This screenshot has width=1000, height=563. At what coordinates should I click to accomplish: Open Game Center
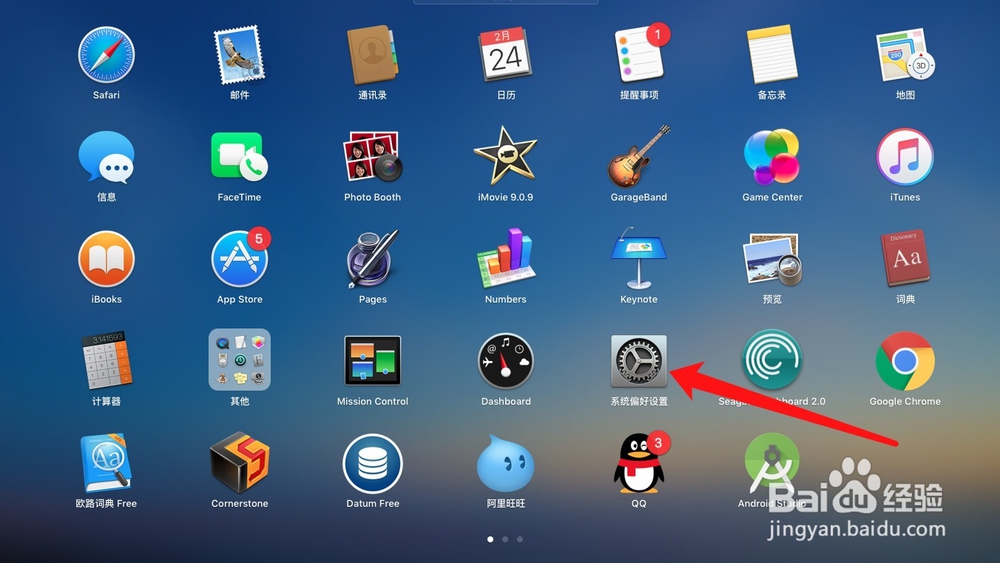click(x=772, y=157)
